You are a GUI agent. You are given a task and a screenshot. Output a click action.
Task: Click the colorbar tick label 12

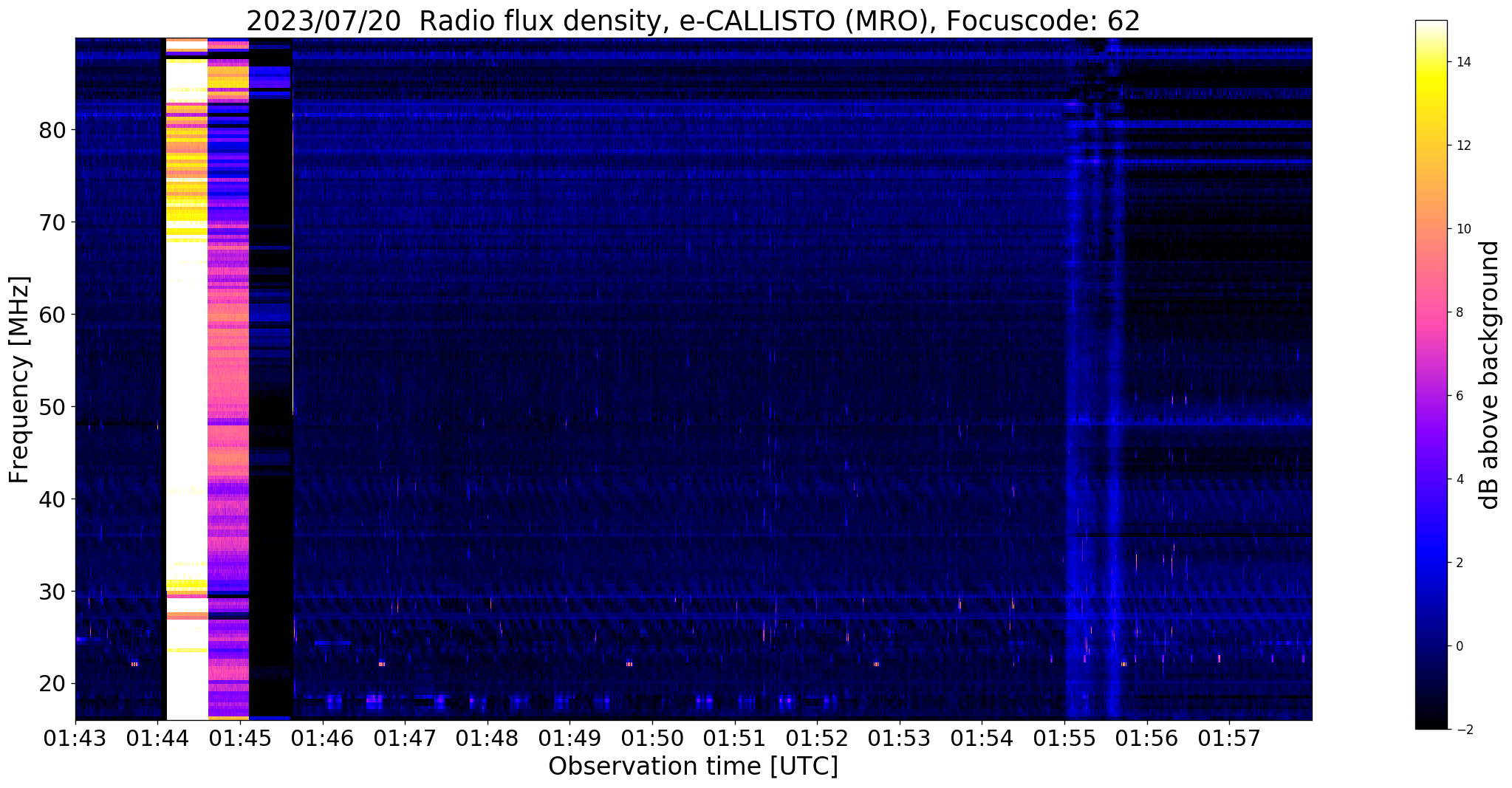(x=1463, y=145)
